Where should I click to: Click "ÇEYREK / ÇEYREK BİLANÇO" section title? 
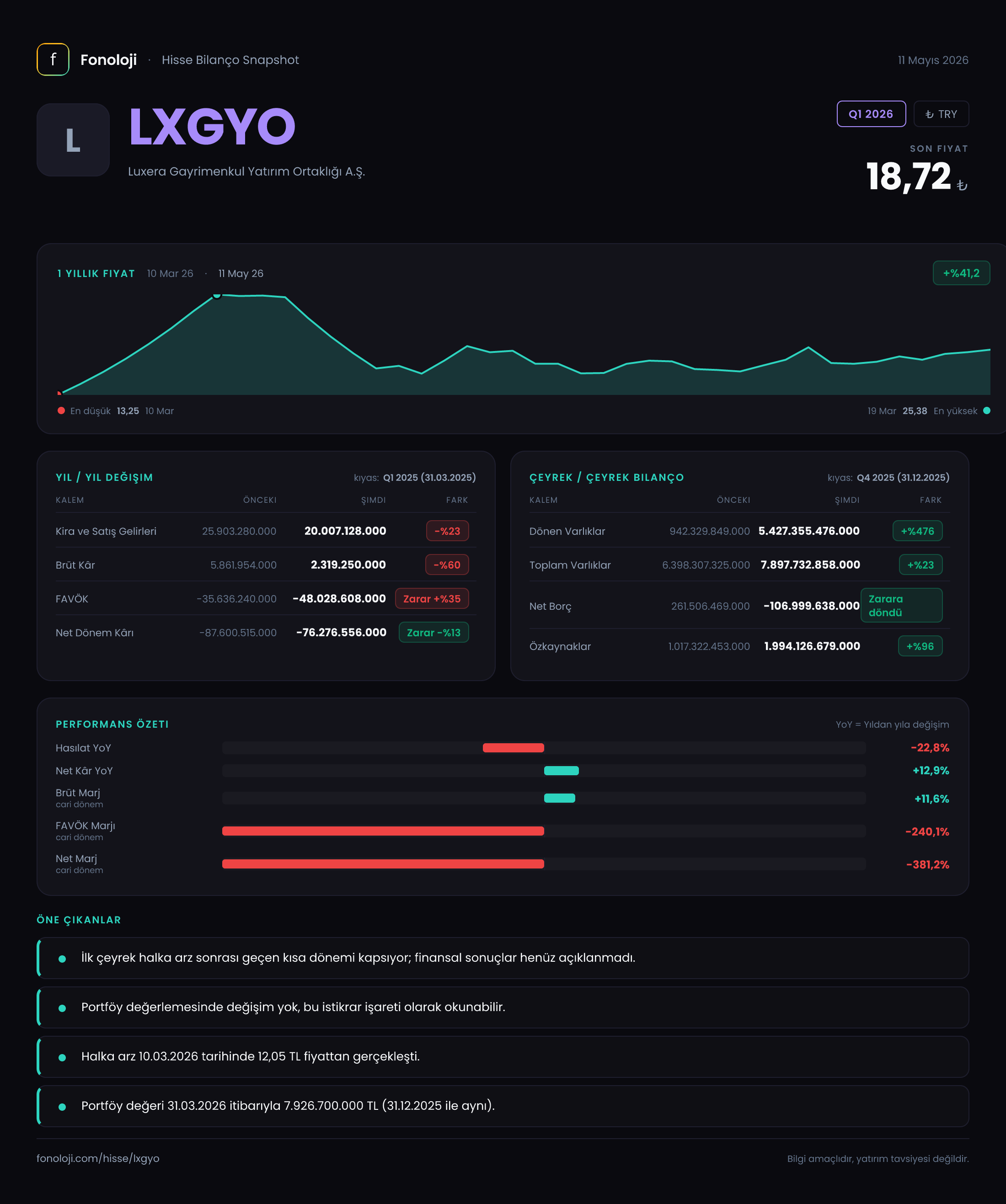pos(607,478)
